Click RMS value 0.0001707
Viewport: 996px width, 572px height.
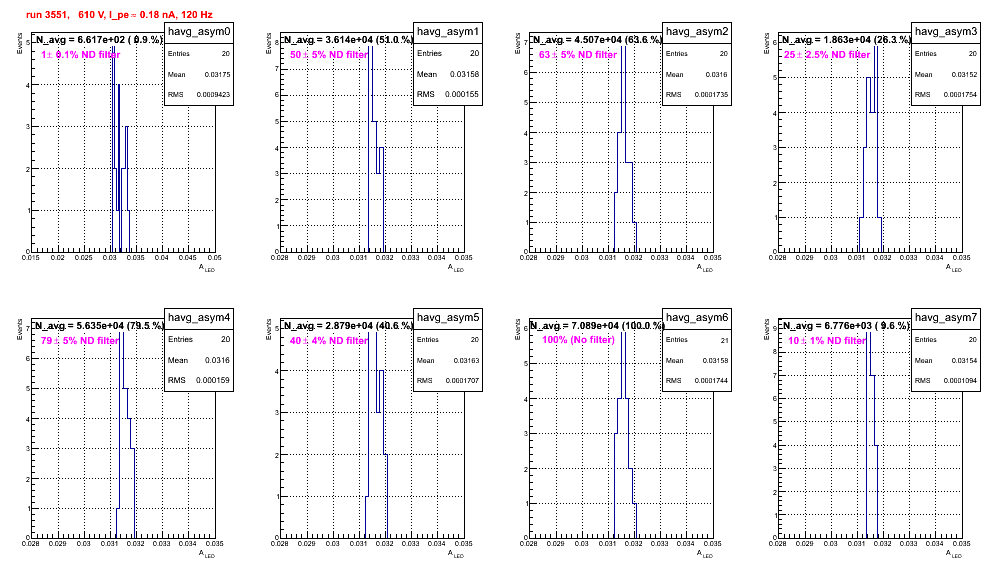point(462,381)
